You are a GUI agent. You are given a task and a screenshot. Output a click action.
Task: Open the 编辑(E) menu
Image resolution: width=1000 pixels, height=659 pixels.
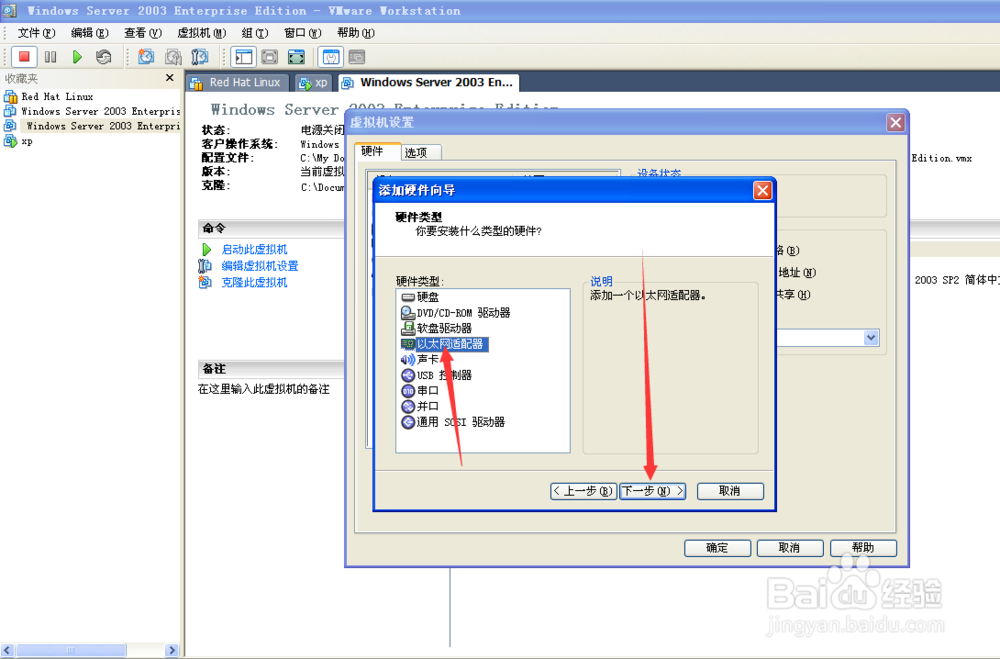(x=89, y=33)
